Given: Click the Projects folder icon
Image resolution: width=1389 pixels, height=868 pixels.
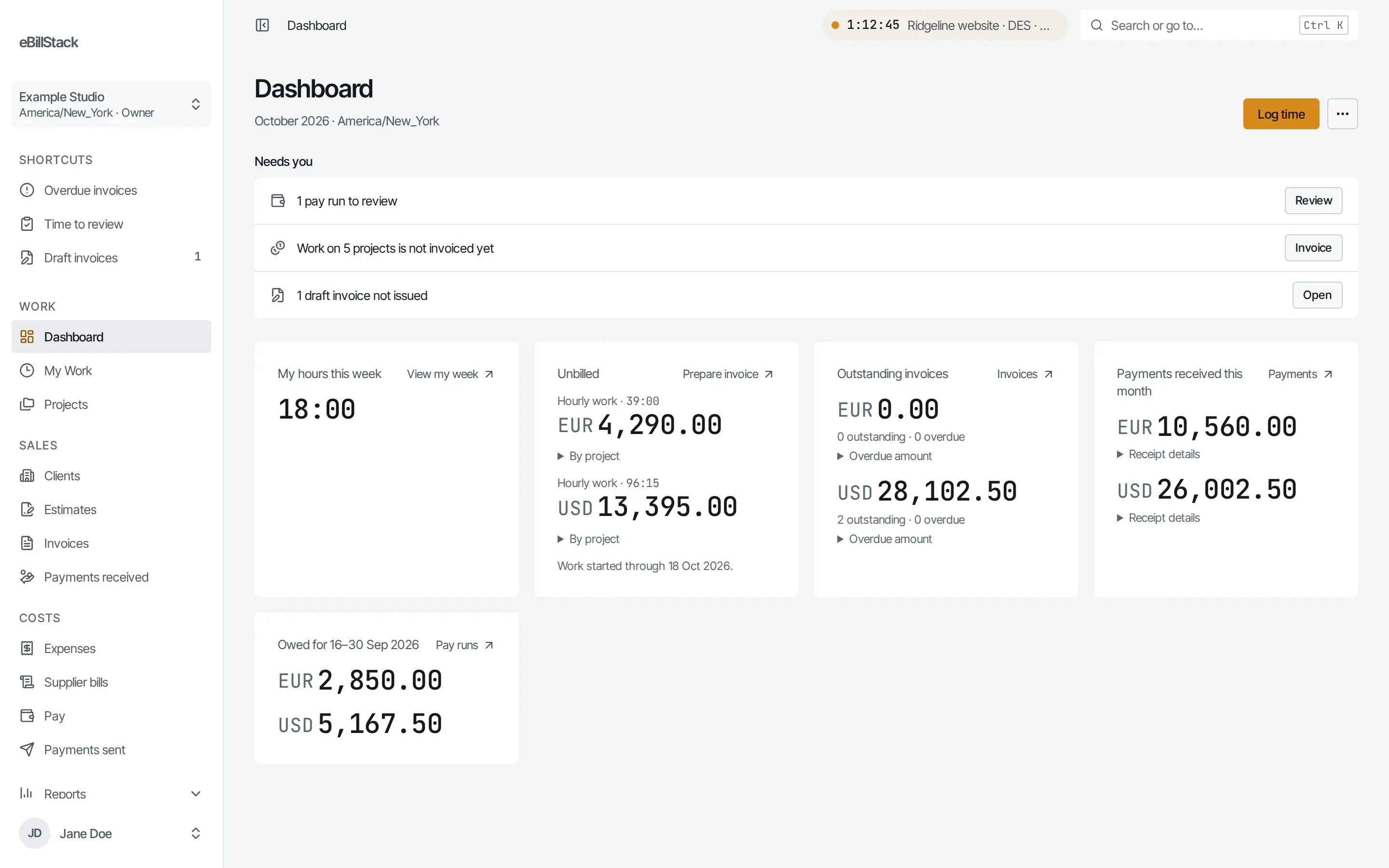Looking at the screenshot, I should pos(27,405).
